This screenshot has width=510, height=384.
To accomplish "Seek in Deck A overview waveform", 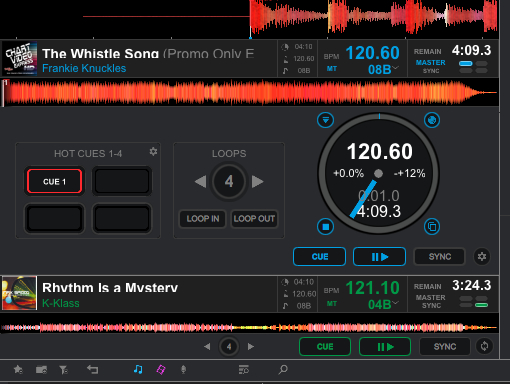I will pos(250,93).
